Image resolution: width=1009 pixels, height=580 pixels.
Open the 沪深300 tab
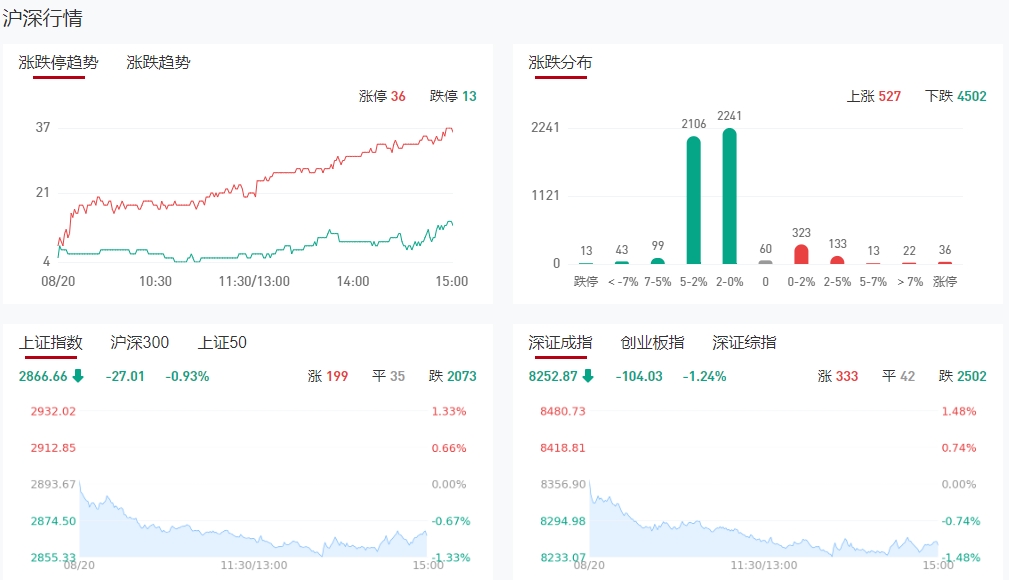(x=140, y=342)
